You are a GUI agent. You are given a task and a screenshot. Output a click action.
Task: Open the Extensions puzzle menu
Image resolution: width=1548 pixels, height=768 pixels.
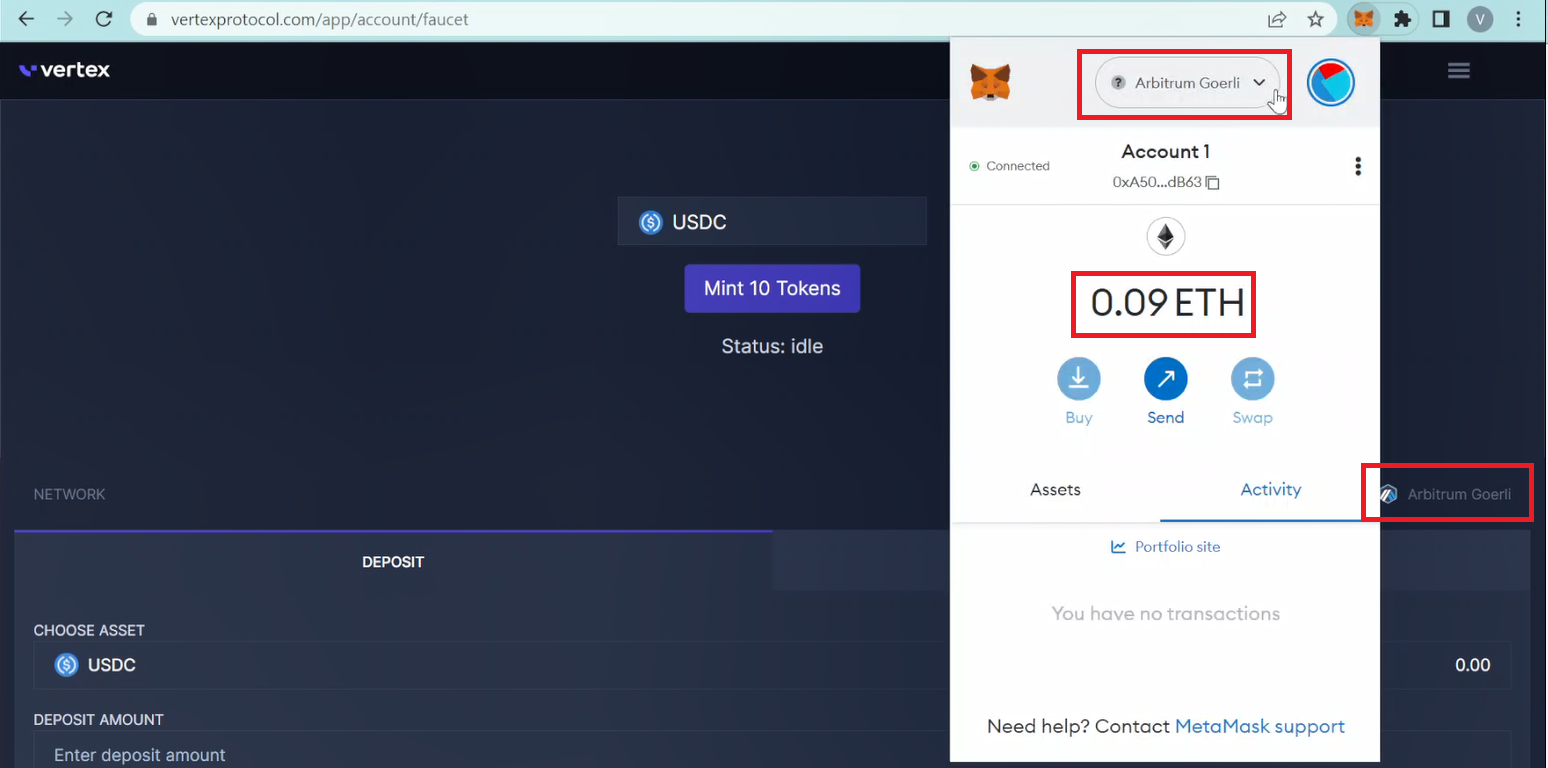point(1402,19)
